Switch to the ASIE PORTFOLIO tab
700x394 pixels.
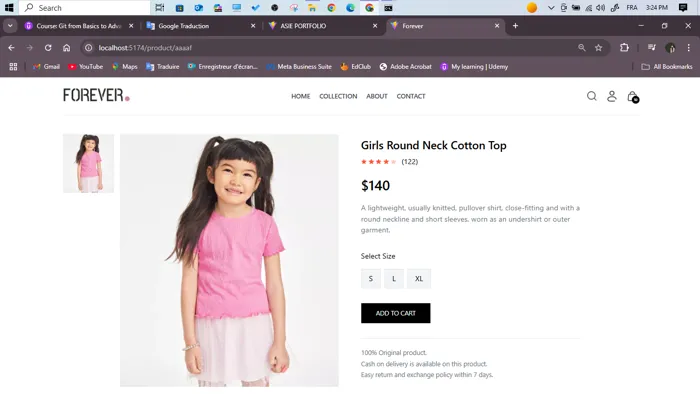click(x=323, y=26)
